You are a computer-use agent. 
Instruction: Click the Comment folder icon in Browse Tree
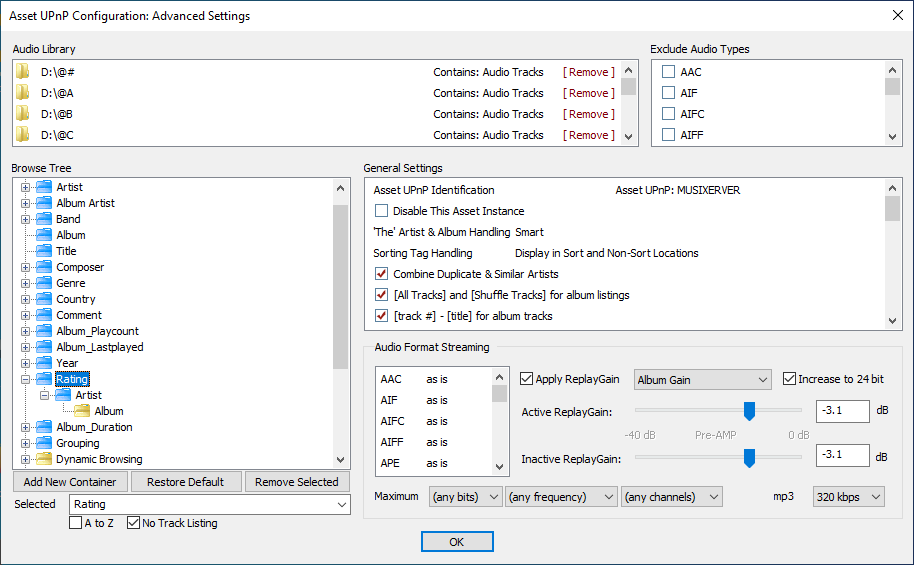pos(44,315)
